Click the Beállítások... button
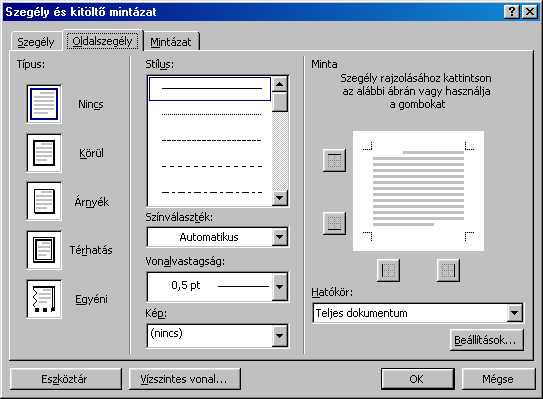The image size is (543, 399). [x=487, y=340]
